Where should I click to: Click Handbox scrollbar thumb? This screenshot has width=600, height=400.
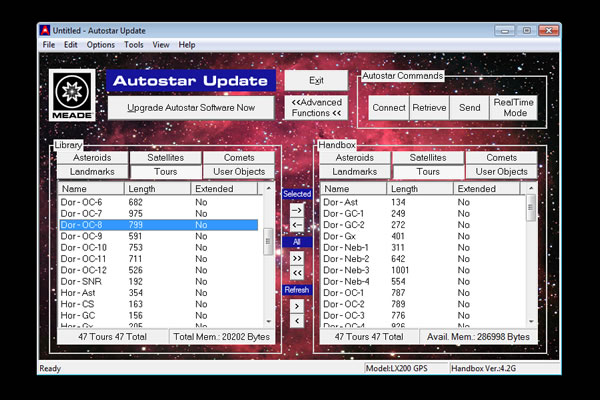point(531,208)
